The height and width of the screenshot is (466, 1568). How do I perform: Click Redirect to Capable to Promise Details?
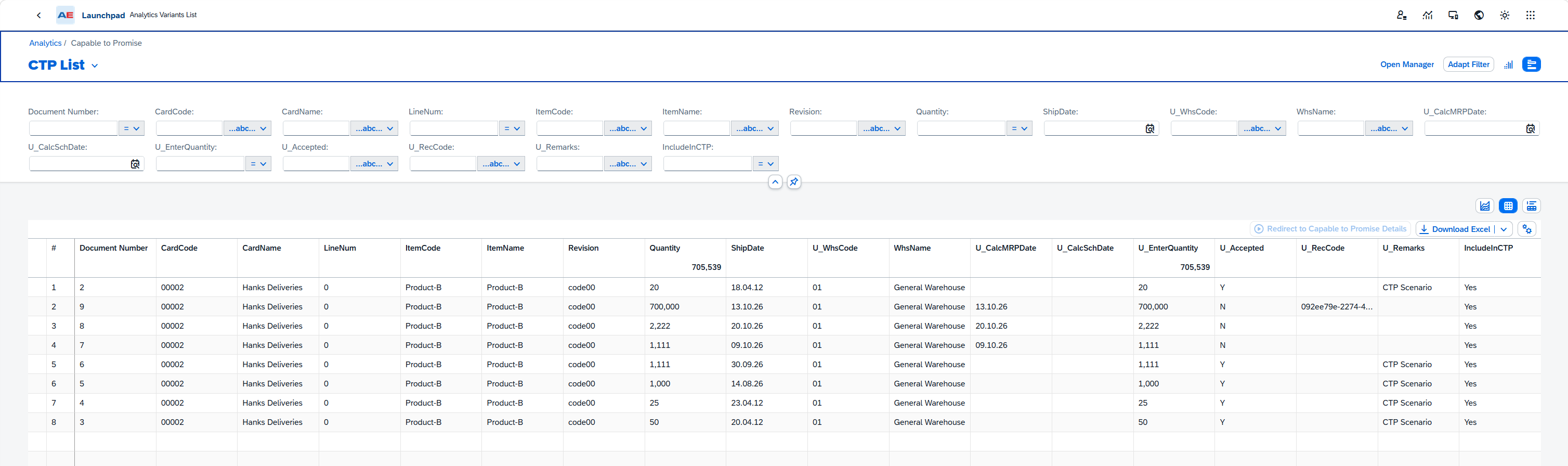[x=1330, y=229]
